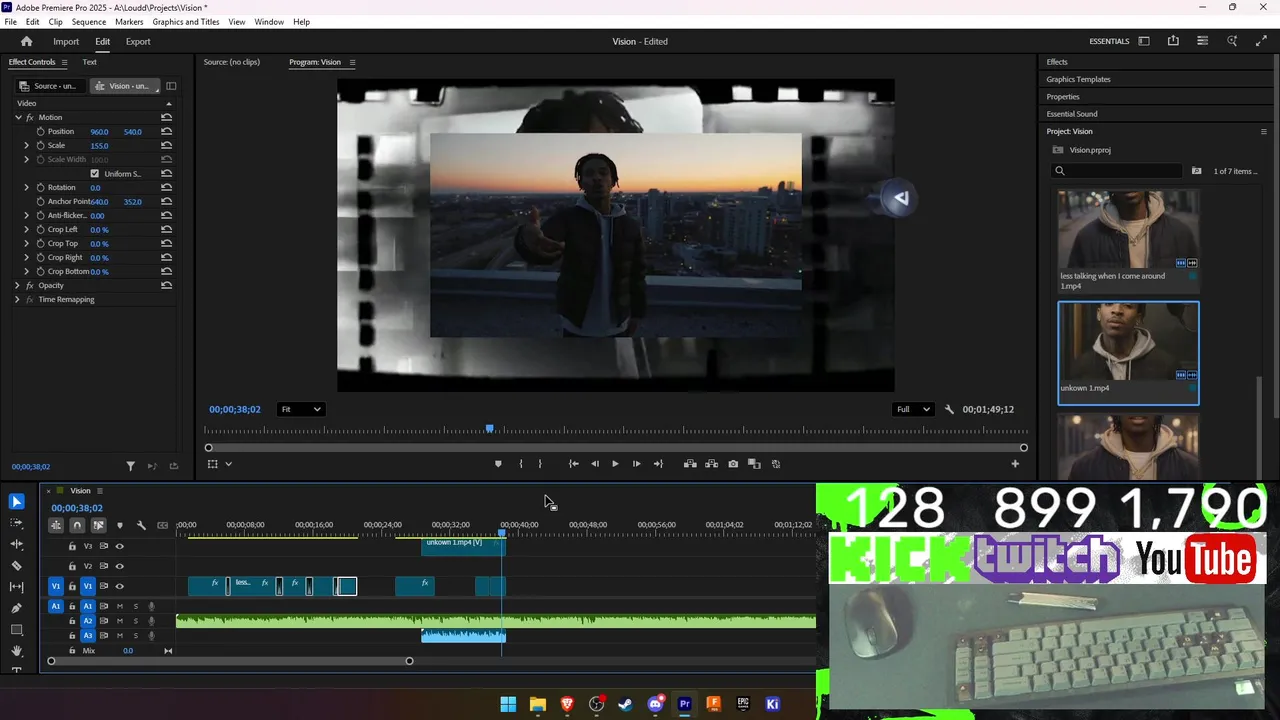Viewport: 1280px width, 720px height.
Task: Expand the Rotation property
Action: 27,187
